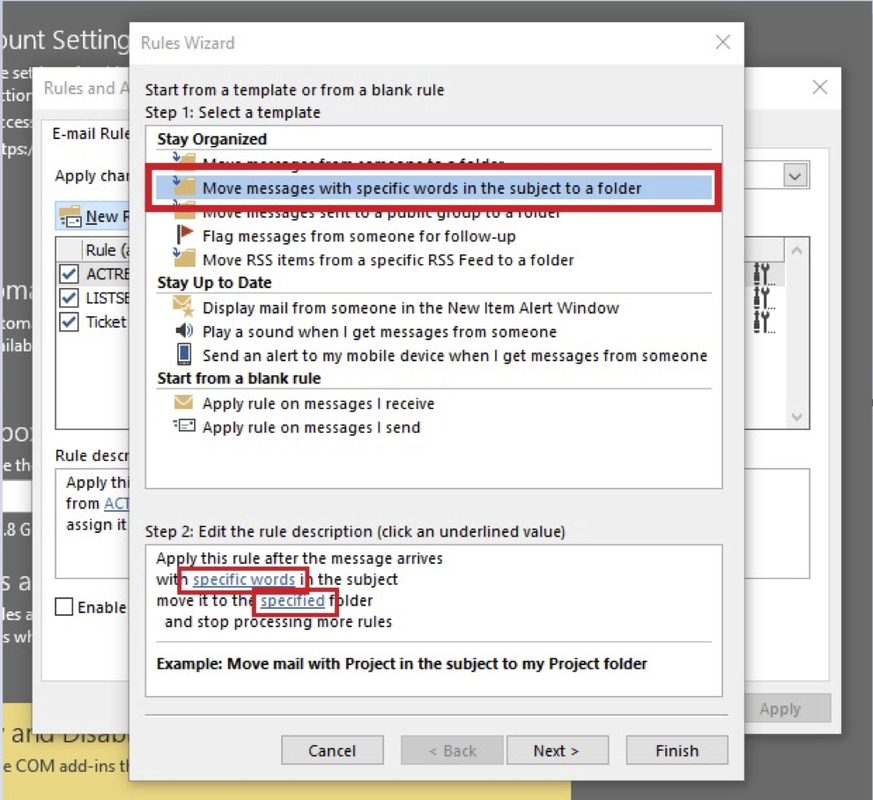Viewport: 873px width, 800px height.
Task: Click the envelope icon for messages I receive
Action: [183, 403]
